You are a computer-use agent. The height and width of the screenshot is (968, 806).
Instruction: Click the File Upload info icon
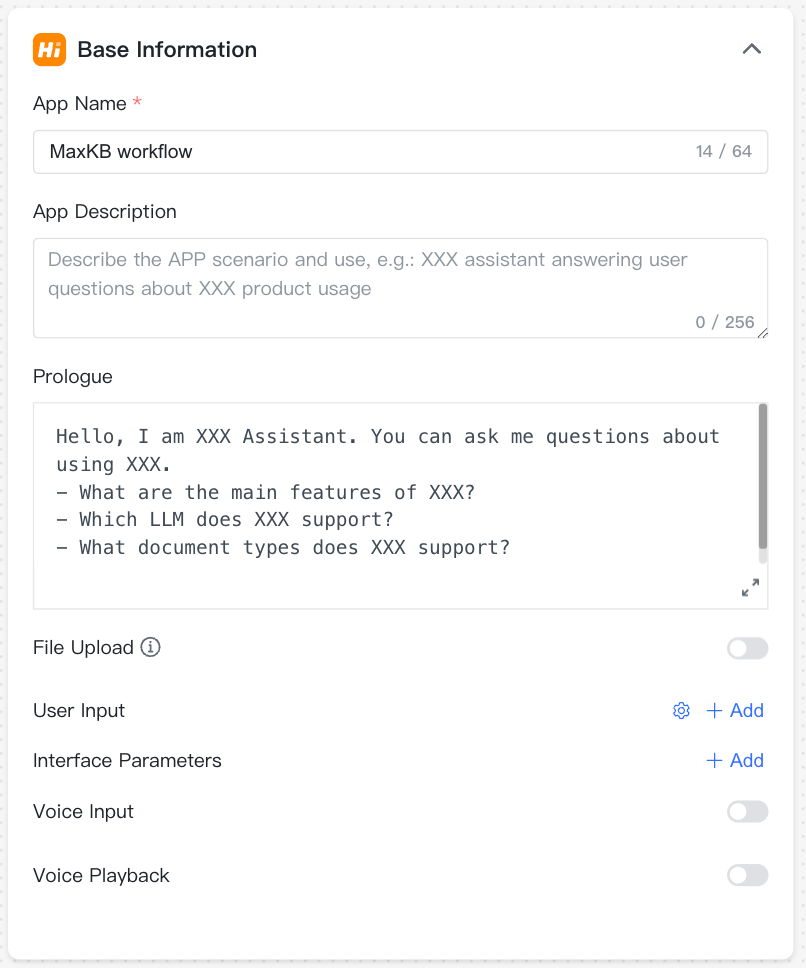point(150,647)
